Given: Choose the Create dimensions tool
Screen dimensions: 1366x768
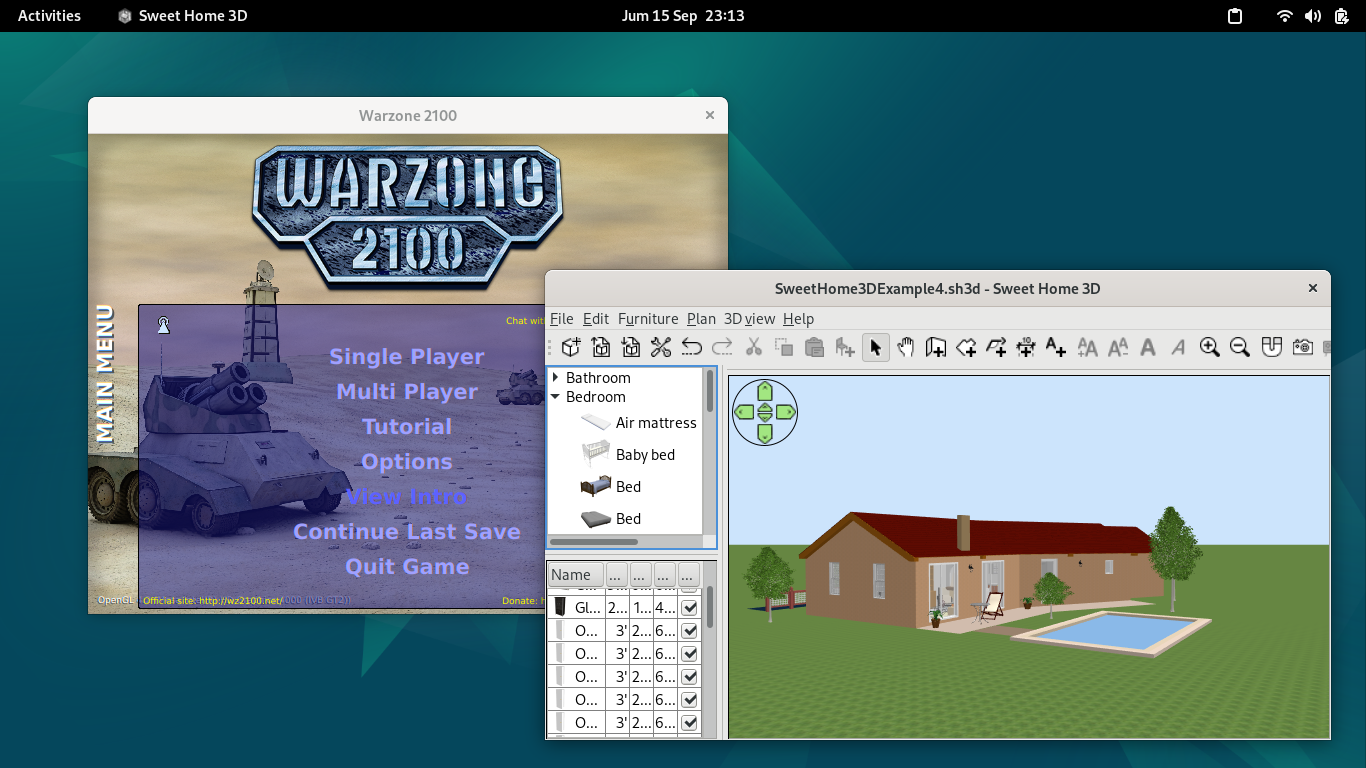Looking at the screenshot, I should click(x=1026, y=347).
